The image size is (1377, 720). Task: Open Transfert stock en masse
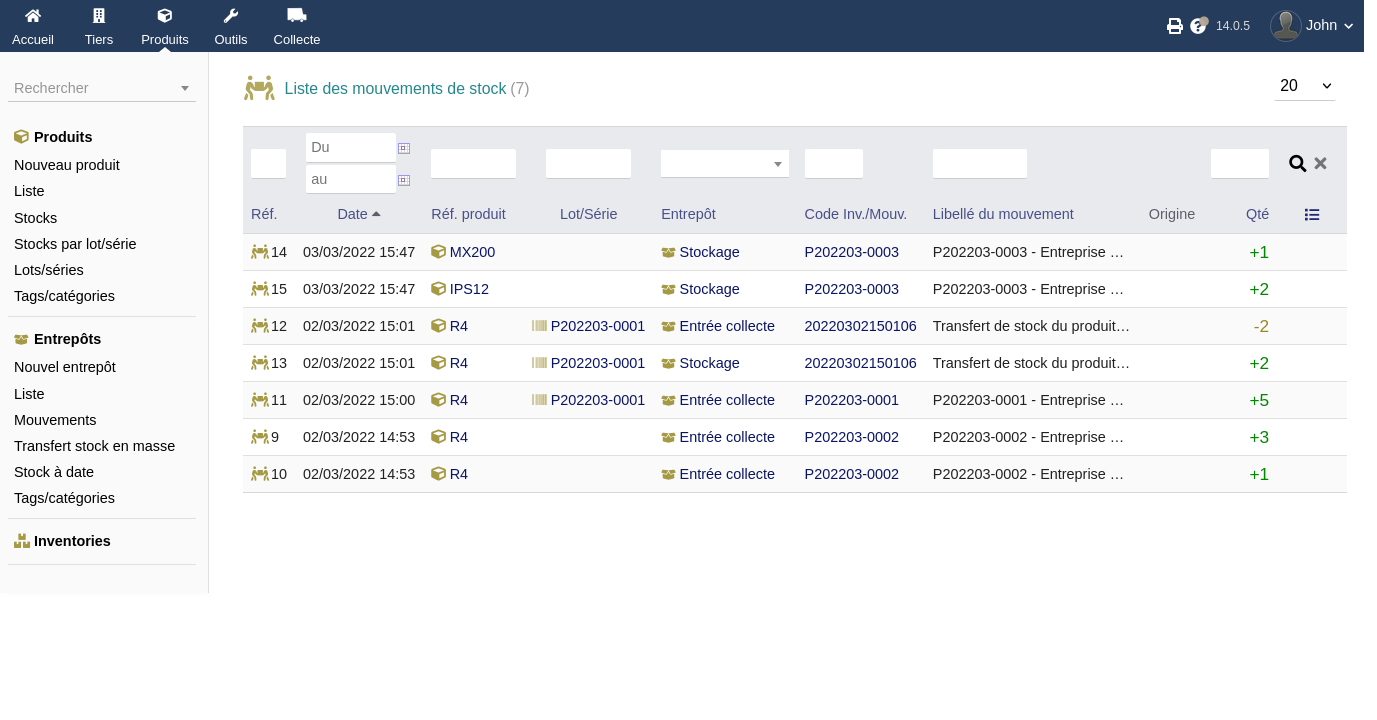coord(95,446)
